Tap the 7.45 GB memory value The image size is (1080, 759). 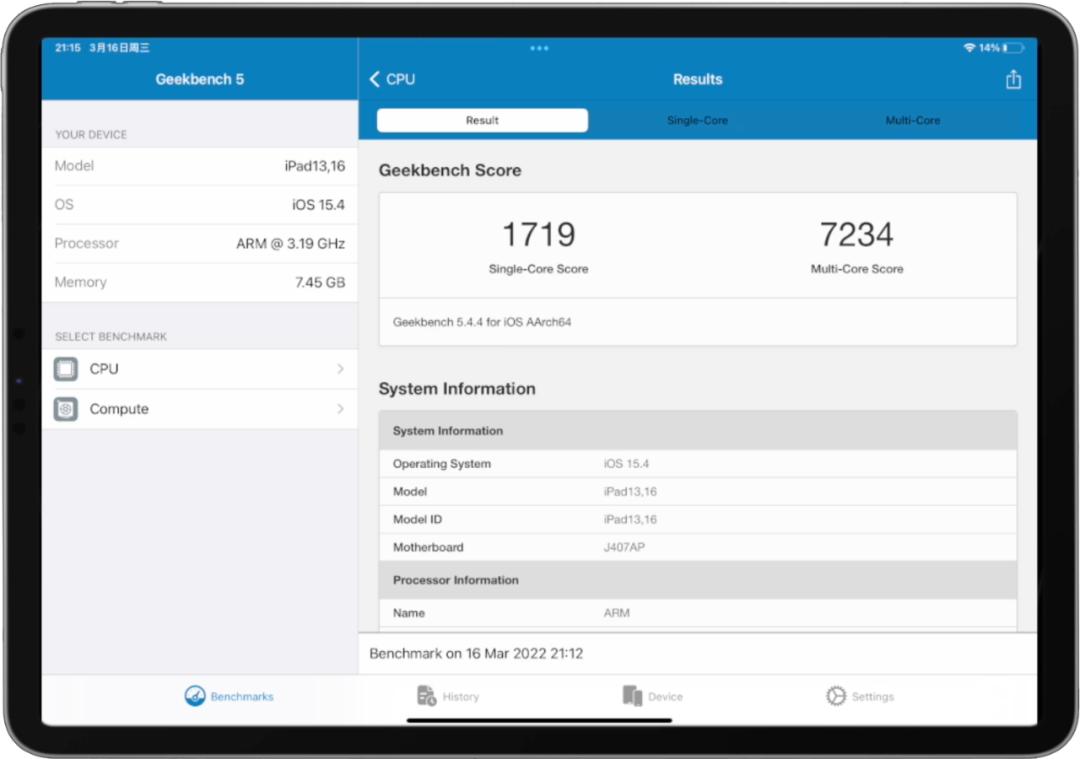click(x=320, y=282)
